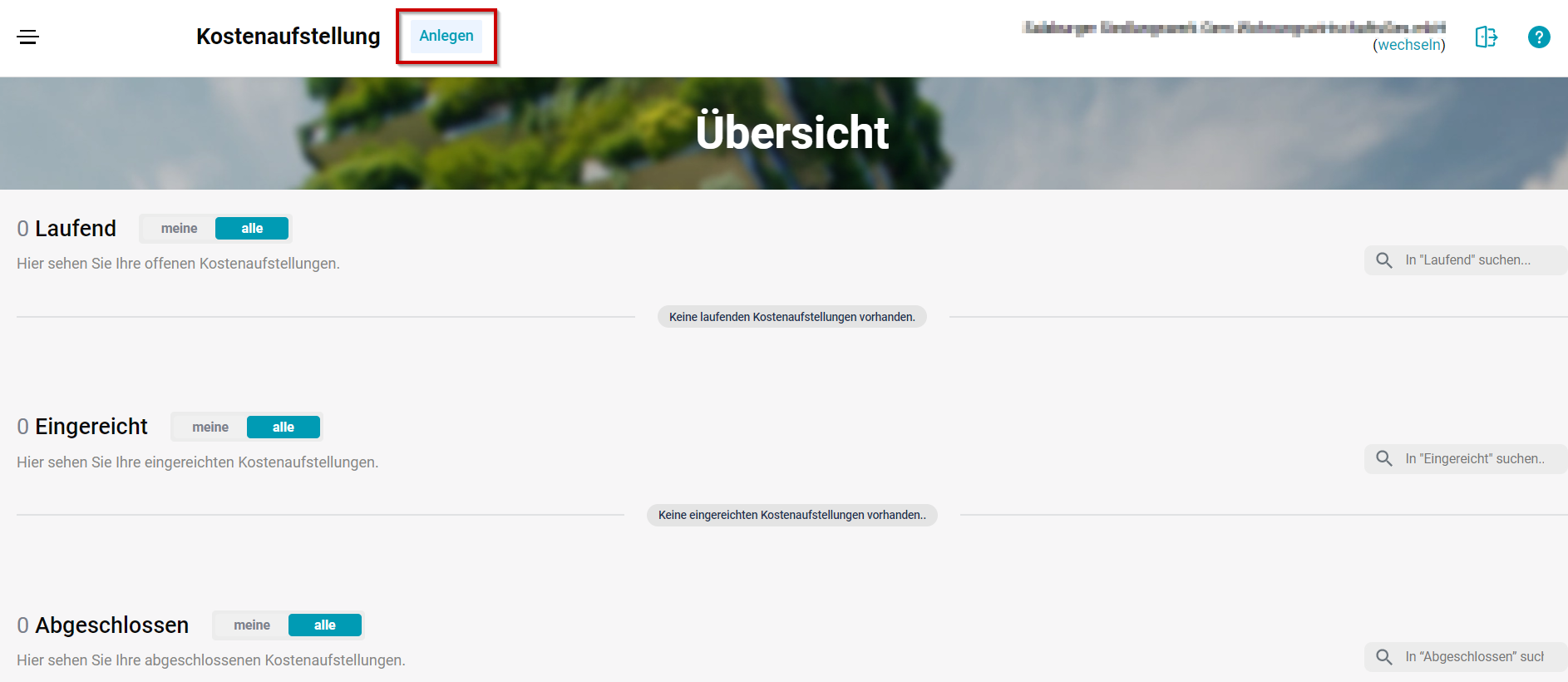The image size is (1568, 682).
Task: Click the logout door icon
Action: [1486, 37]
